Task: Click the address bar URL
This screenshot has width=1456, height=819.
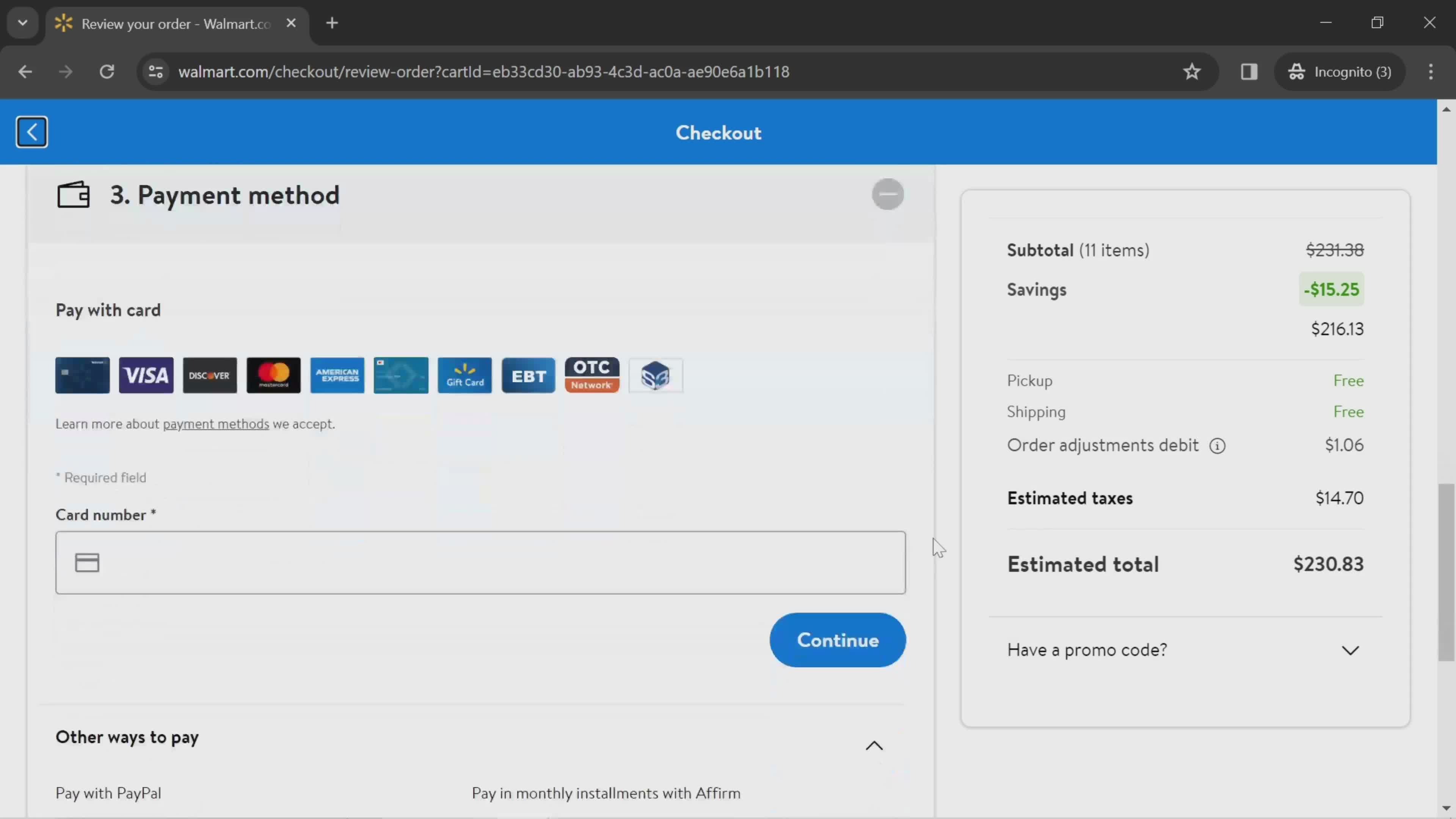Action: 484,72
